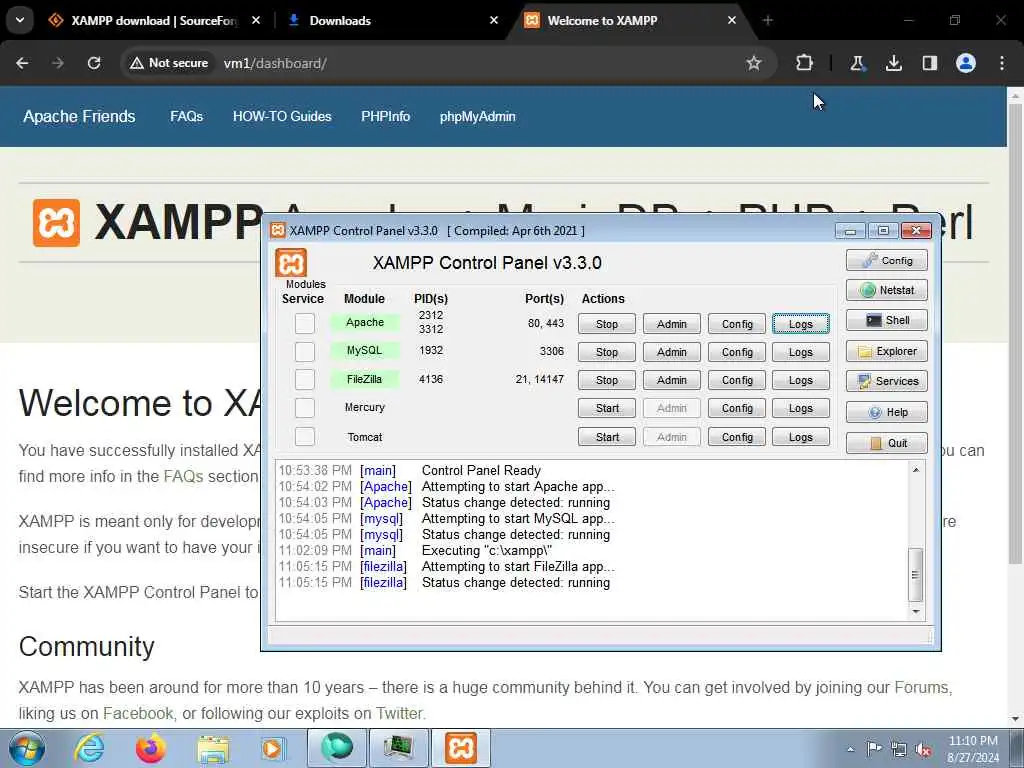Toggle the browser side panel
Screen dimensions: 1024x768
click(929, 63)
